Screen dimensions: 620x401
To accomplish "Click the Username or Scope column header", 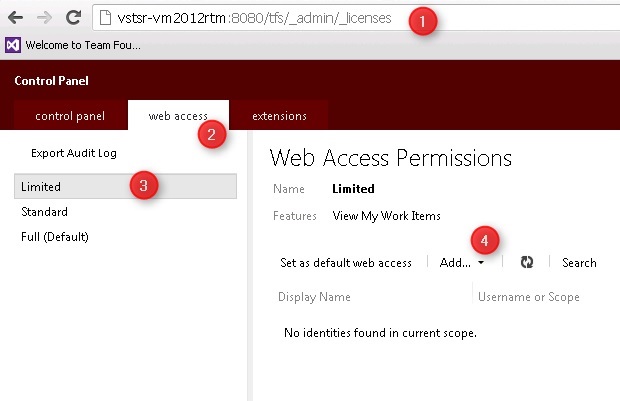I will pyautogui.click(x=528, y=297).
